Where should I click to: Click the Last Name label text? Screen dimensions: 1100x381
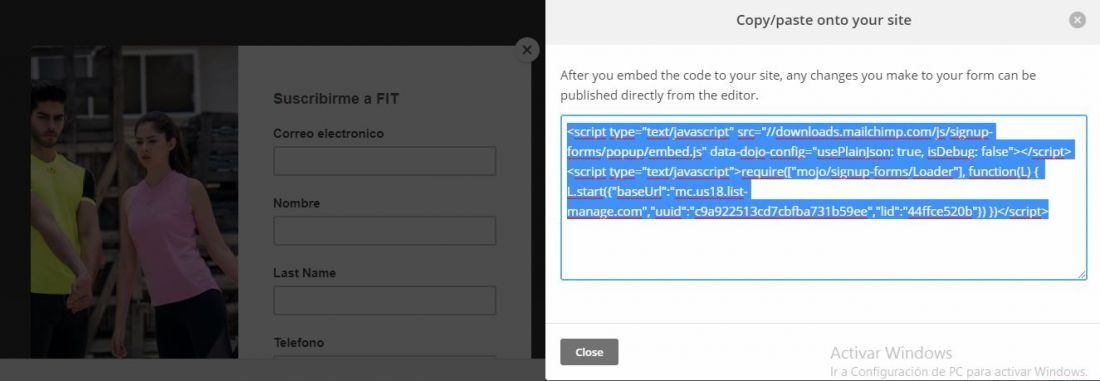304,273
